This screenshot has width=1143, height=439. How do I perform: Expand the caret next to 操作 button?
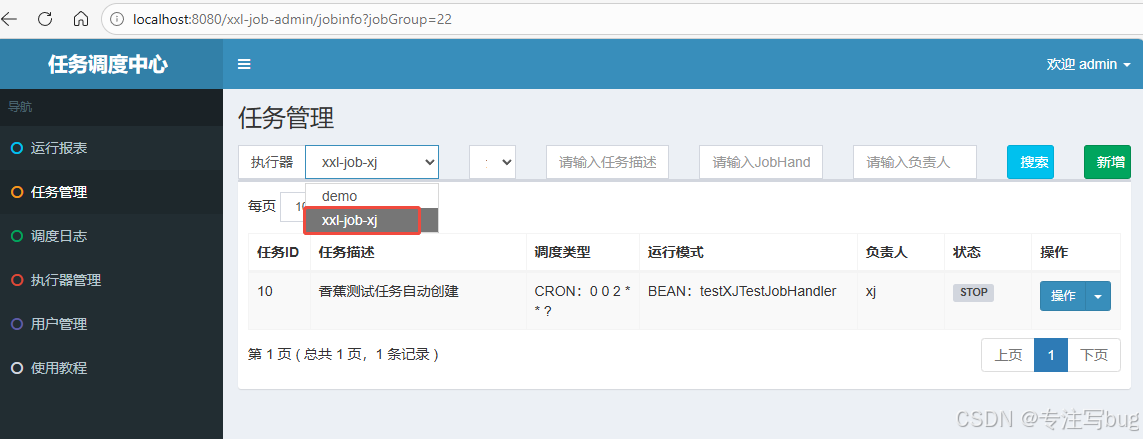1098,296
